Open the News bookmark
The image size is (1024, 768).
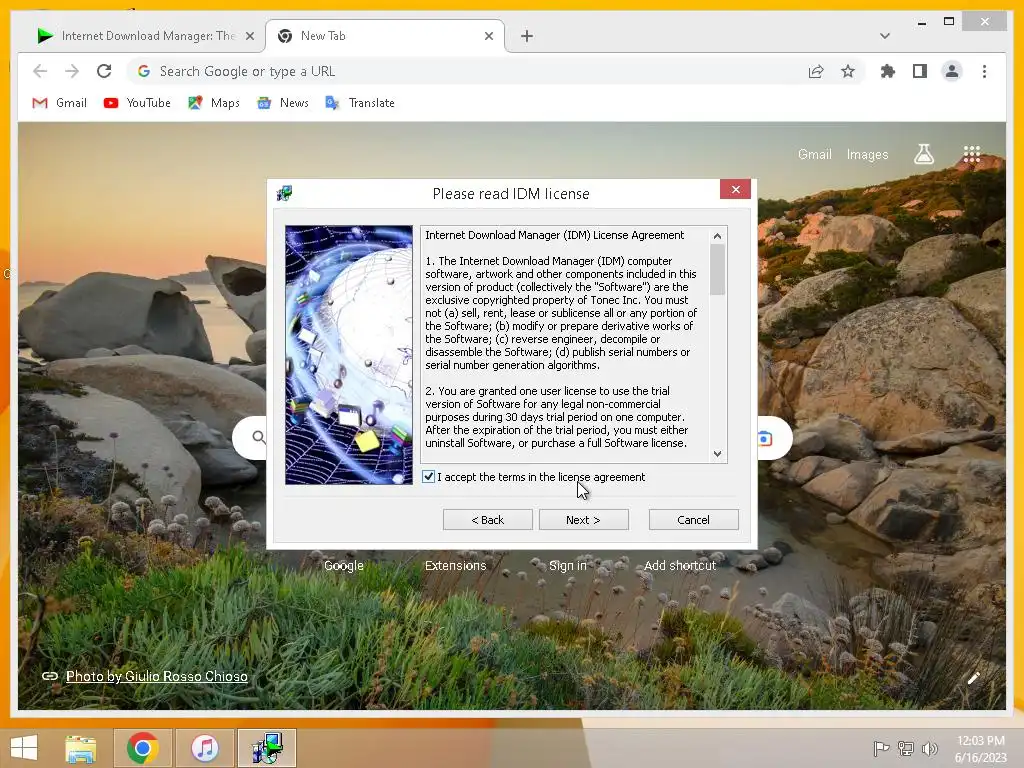tap(283, 103)
